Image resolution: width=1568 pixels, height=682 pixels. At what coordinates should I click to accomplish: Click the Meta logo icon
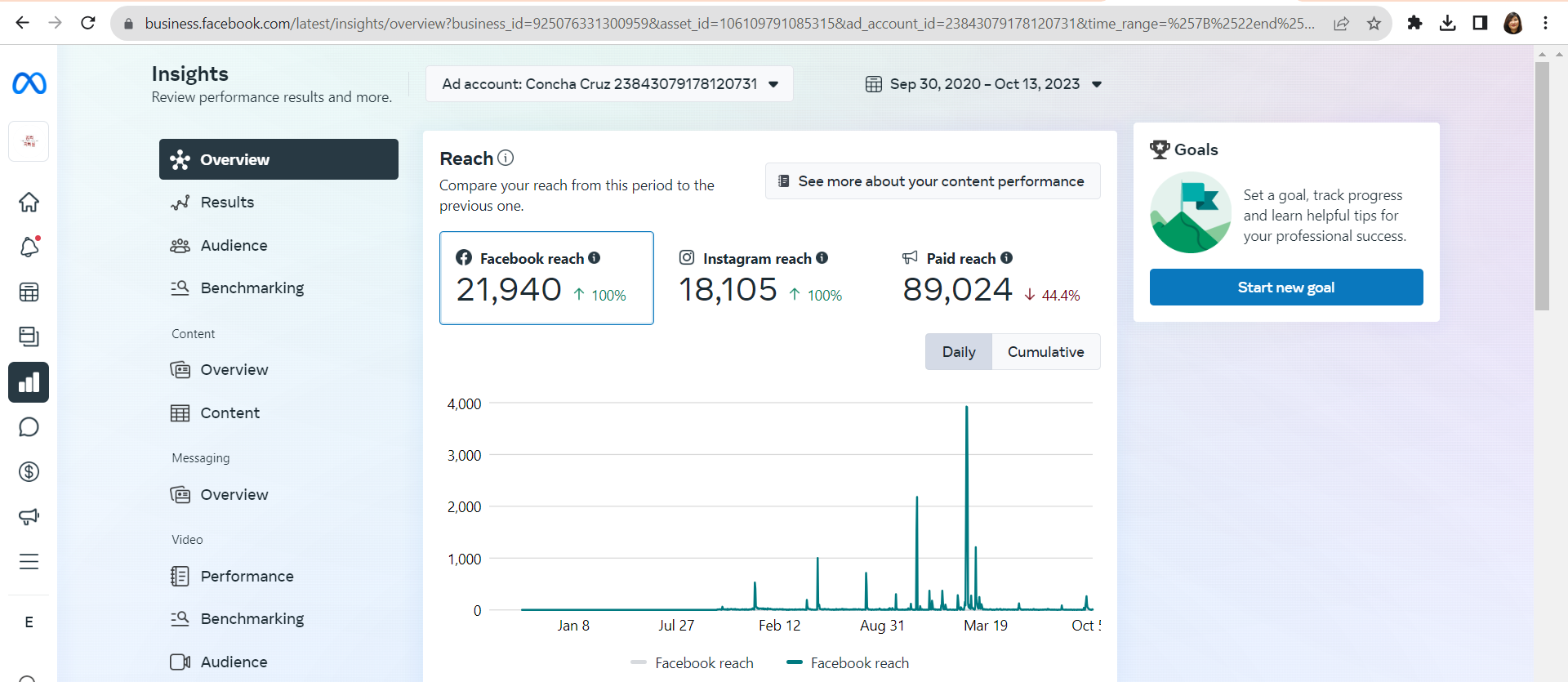click(29, 83)
